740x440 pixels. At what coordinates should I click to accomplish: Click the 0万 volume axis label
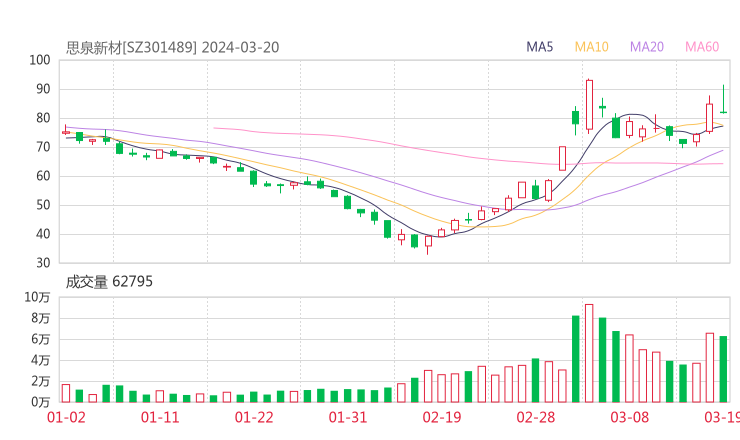tap(41, 402)
